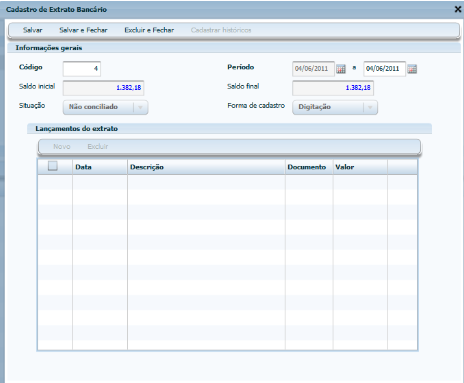
Task: Sort by the Documento column header
Action: (x=309, y=167)
